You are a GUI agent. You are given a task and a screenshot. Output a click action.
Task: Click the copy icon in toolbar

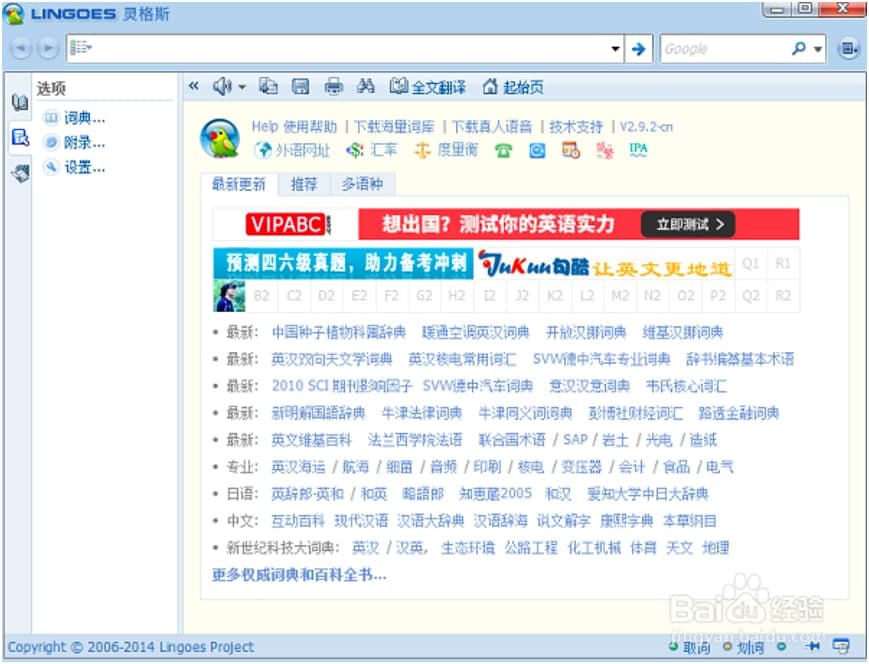tap(268, 87)
